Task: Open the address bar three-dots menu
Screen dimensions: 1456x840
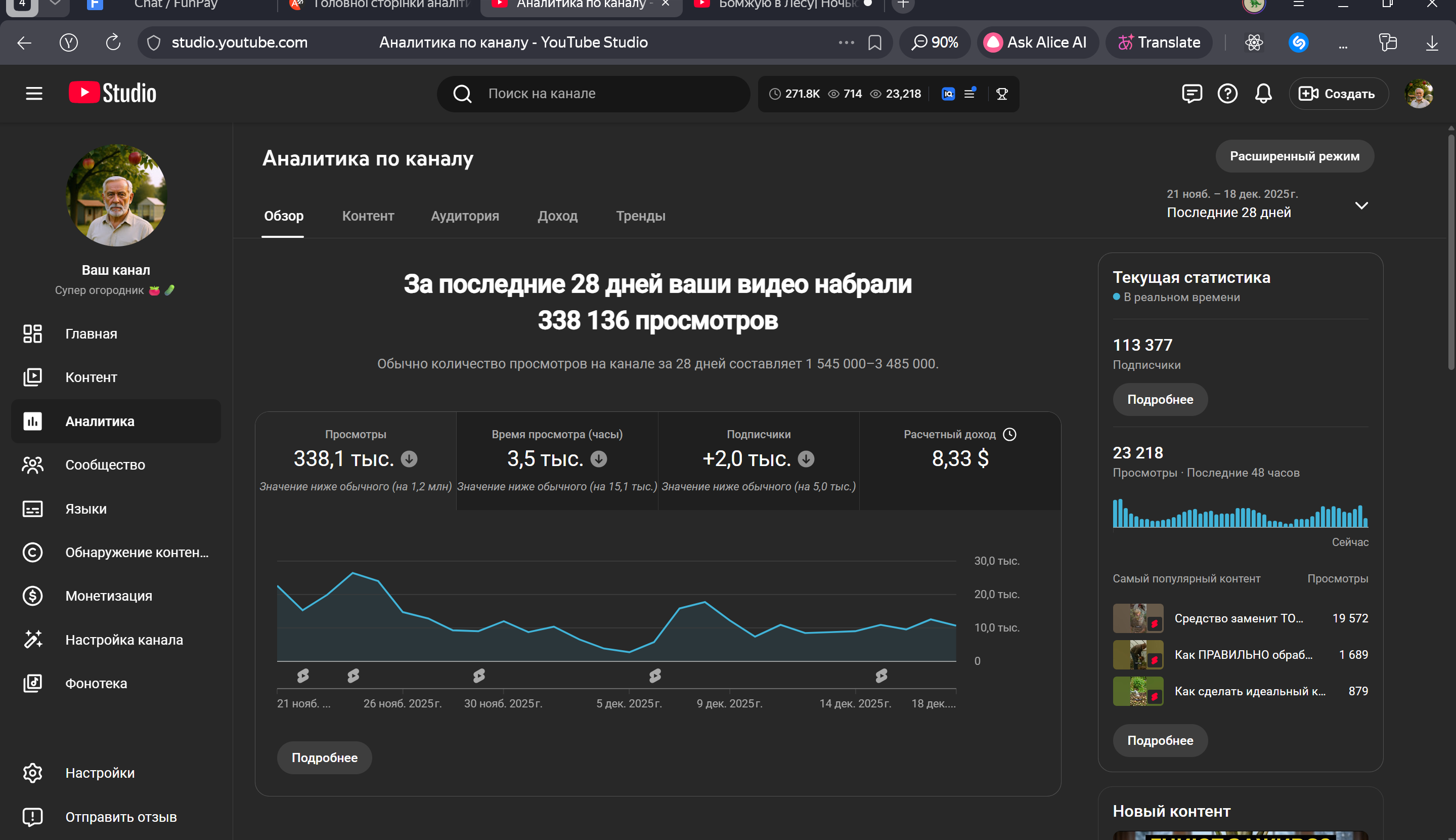Action: click(x=846, y=43)
